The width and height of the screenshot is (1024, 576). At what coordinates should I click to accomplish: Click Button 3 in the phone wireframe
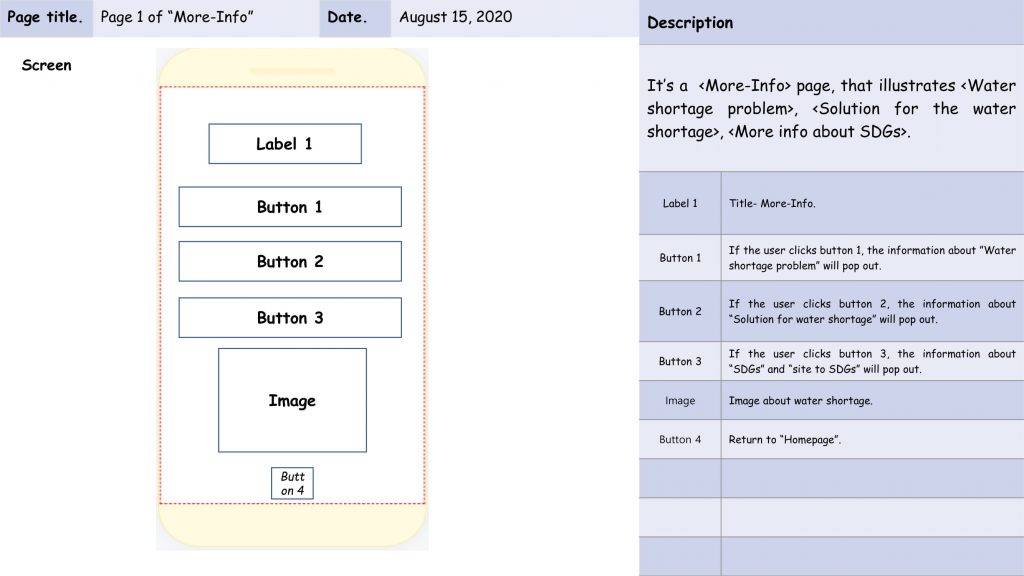(290, 317)
